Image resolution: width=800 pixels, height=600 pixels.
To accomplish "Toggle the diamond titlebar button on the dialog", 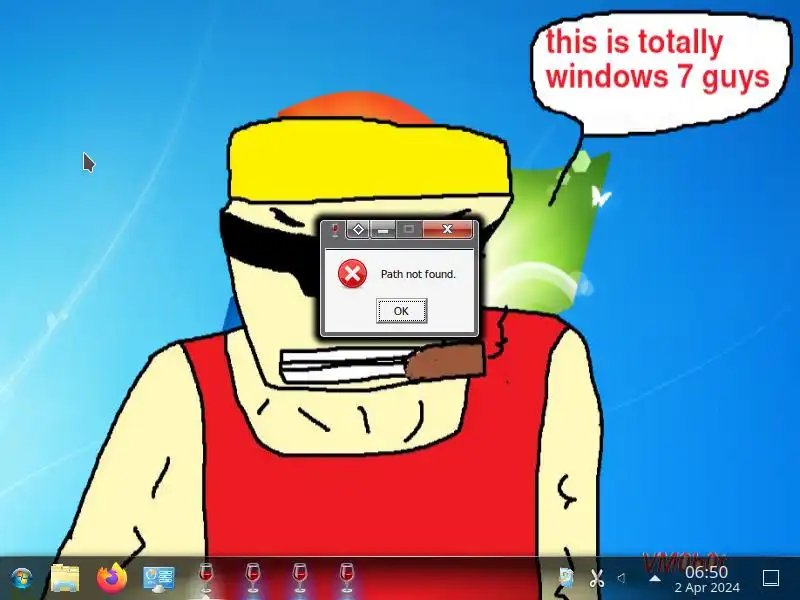I will pyautogui.click(x=358, y=230).
